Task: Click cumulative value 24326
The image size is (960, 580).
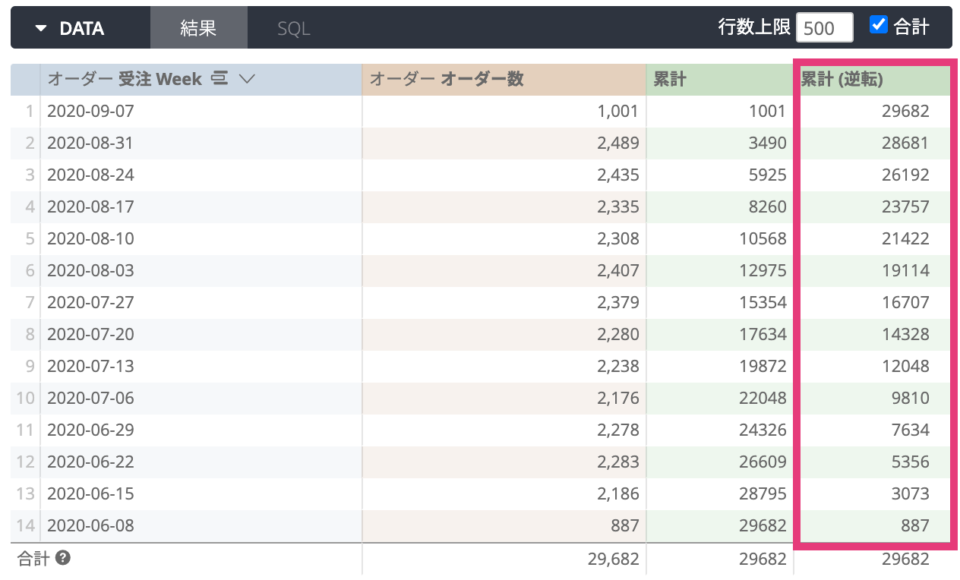Action: tap(763, 429)
